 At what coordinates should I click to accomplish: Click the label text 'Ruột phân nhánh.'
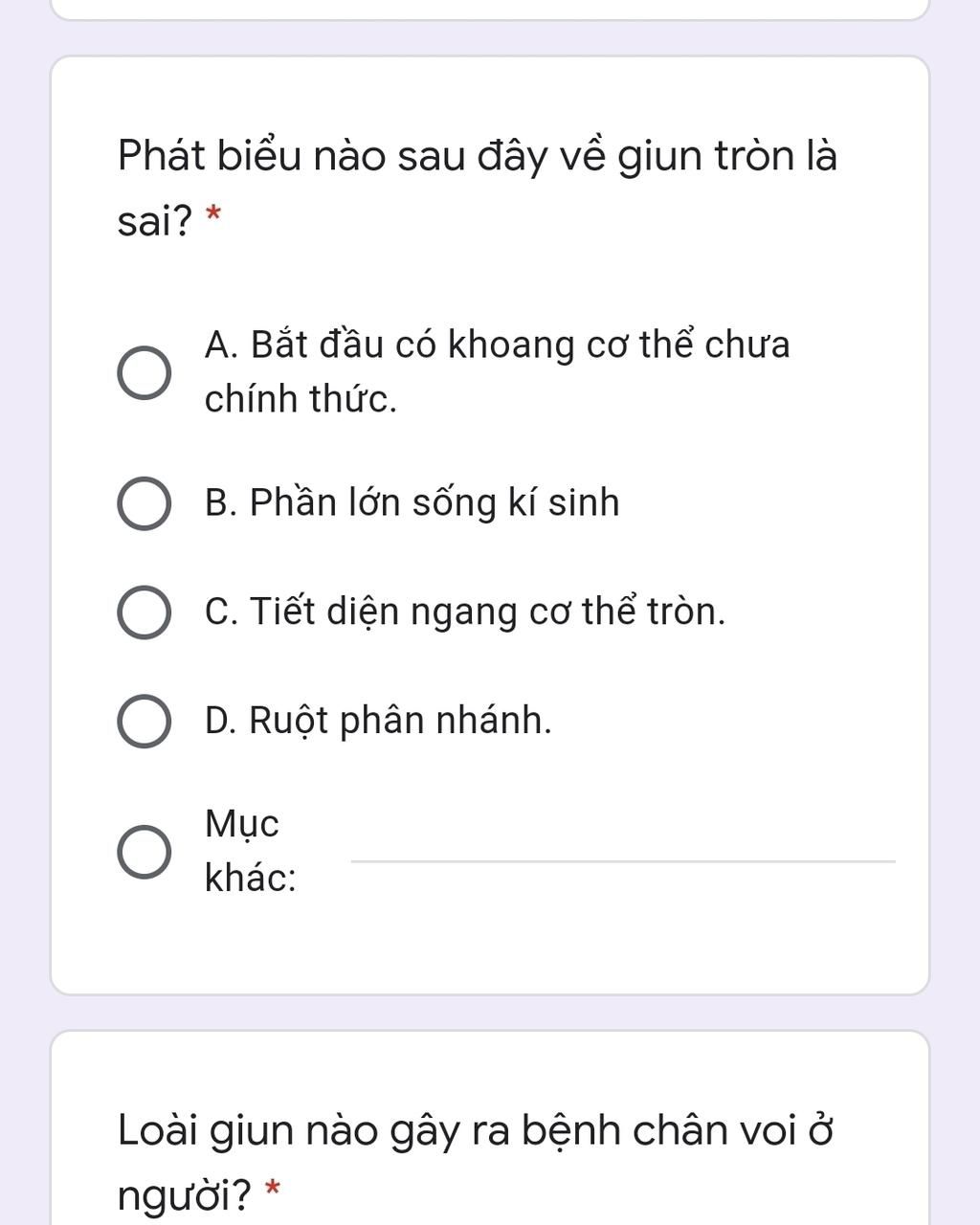tap(401, 721)
